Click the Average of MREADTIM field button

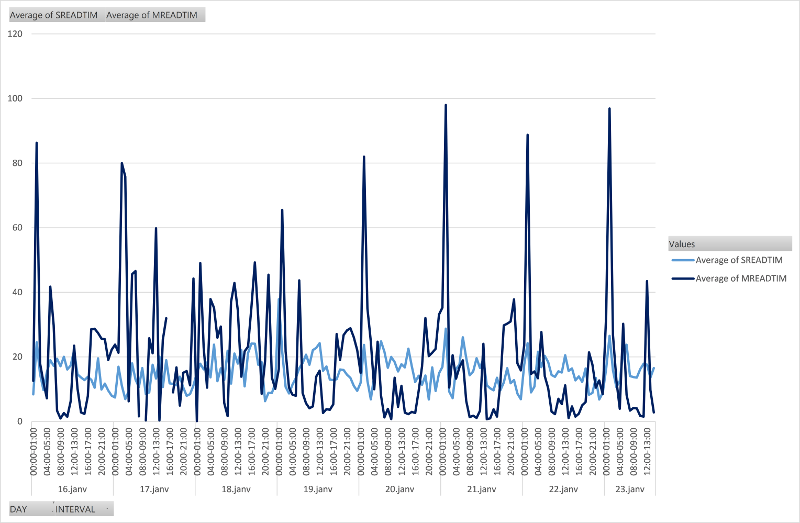(x=154, y=15)
